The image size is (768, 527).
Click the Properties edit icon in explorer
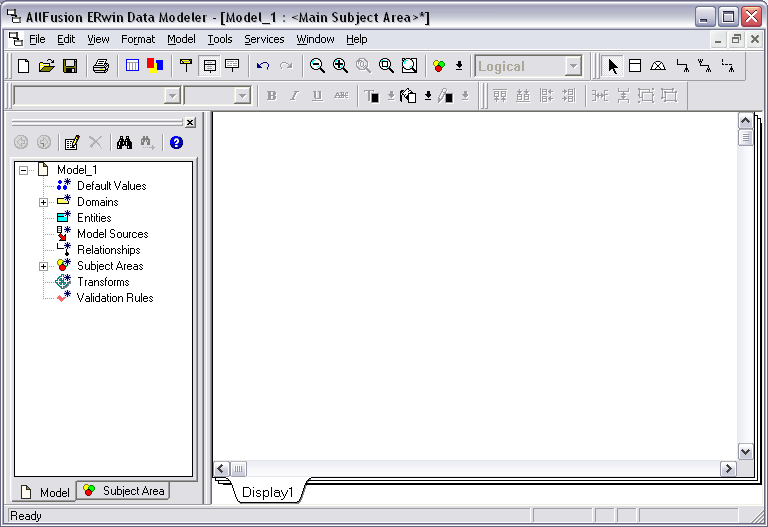click(72, 143)
